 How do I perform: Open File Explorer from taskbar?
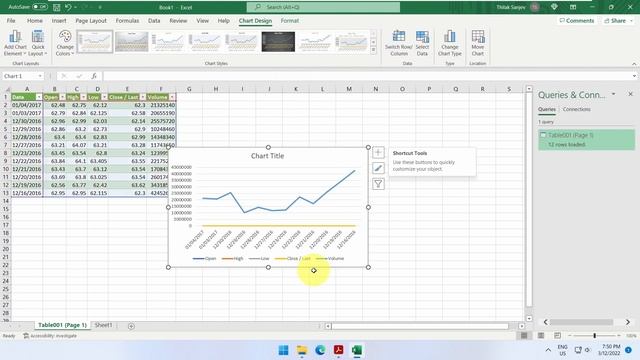click(302, 350)
